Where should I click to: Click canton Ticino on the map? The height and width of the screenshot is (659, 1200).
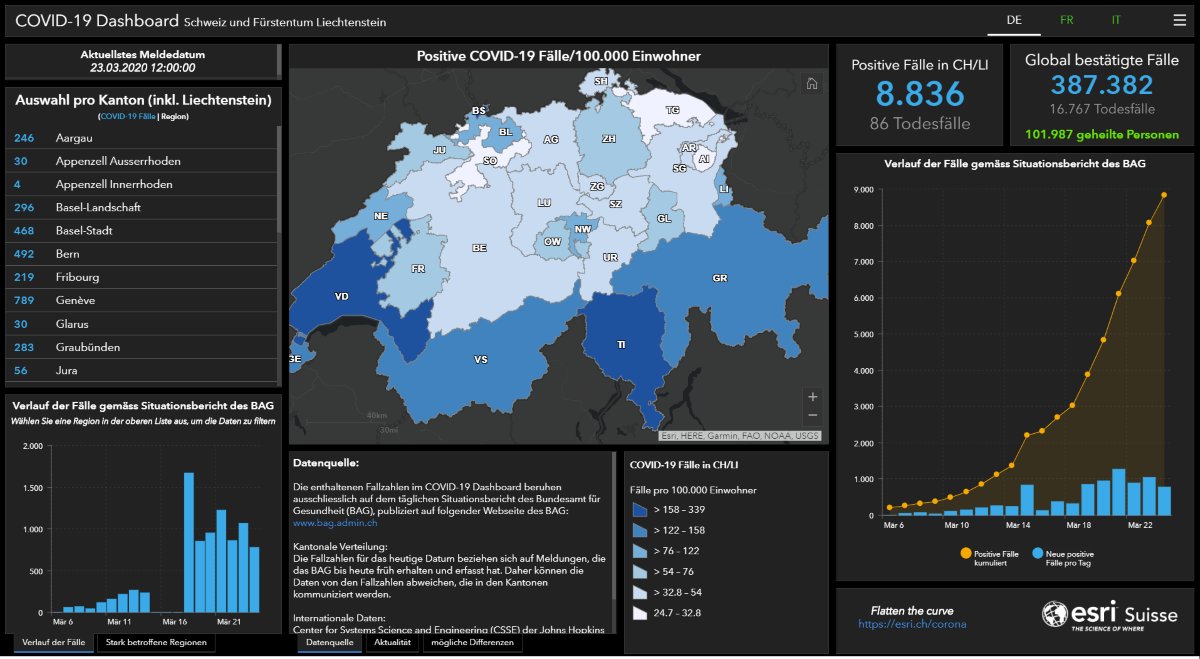tap(622, 343)
